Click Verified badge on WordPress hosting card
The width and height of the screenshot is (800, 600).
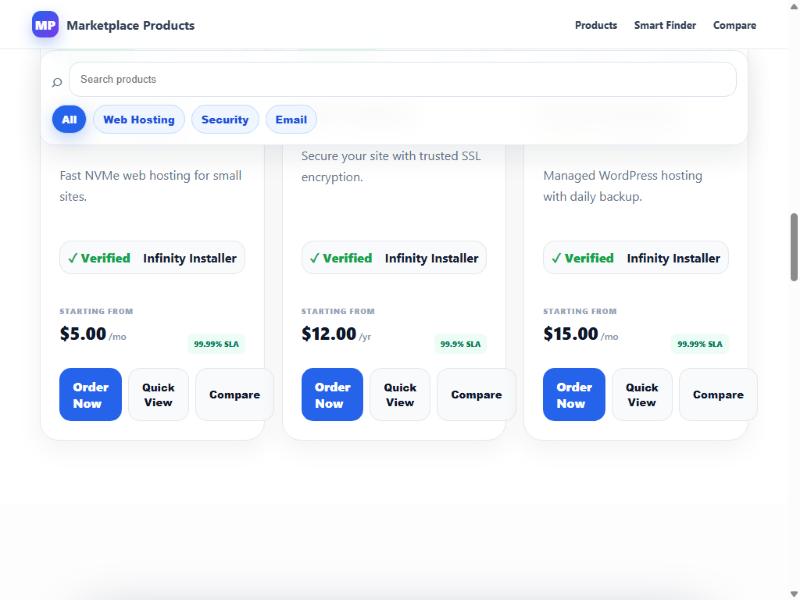(583, 258)
